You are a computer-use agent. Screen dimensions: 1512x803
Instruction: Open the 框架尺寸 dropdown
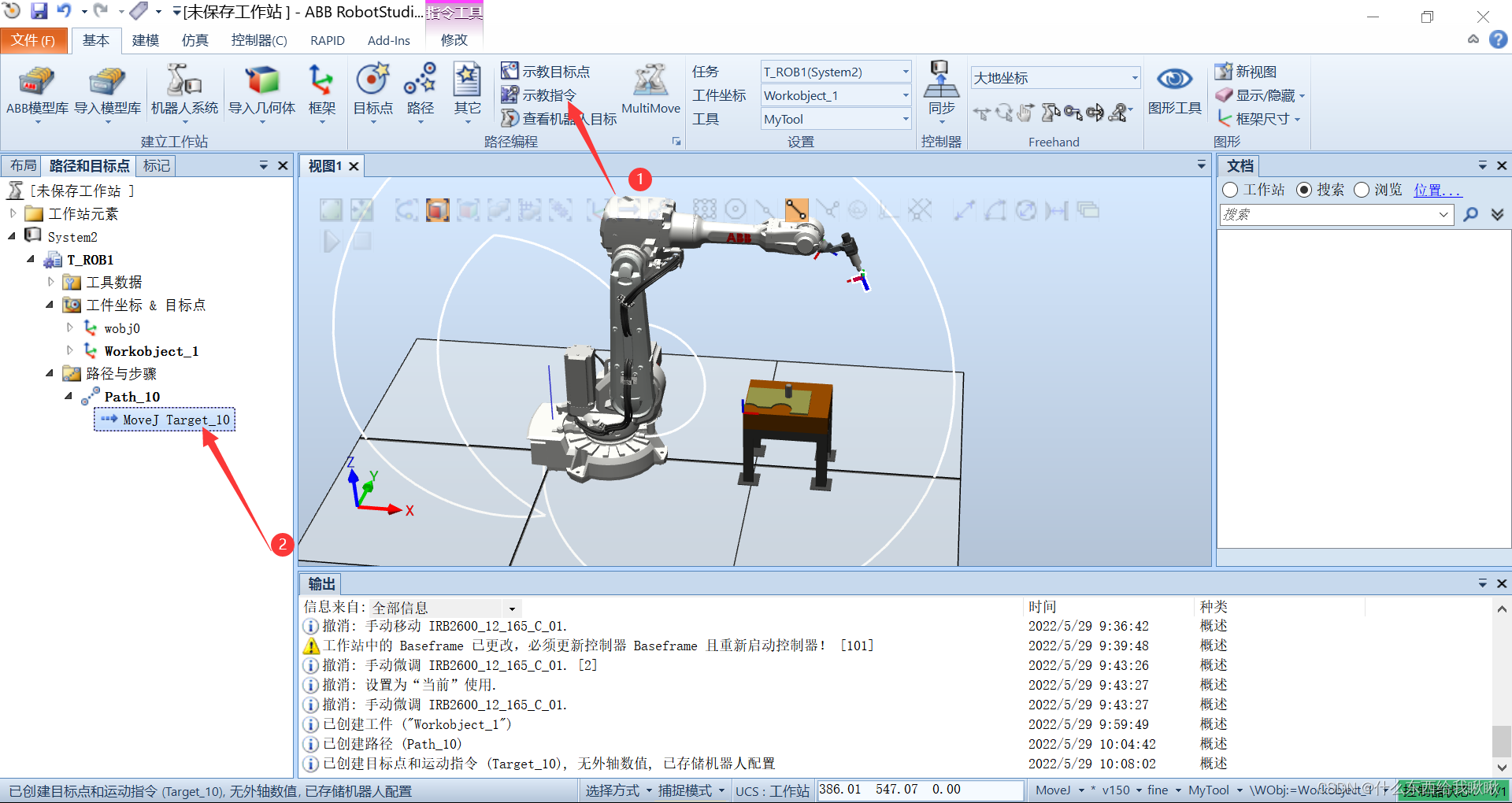click(x=1258, y=119)
